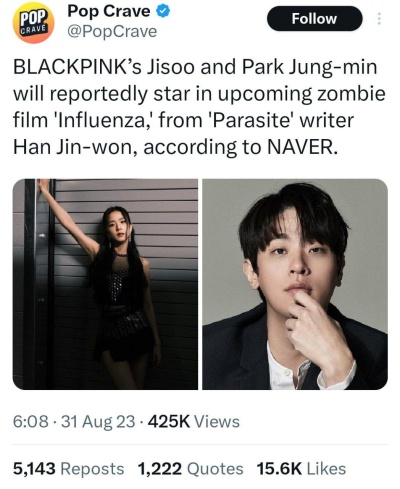Open the @PopCrave handle link
Image resolution: width=400 pixels, height=489 pixels.
(112, 32)
